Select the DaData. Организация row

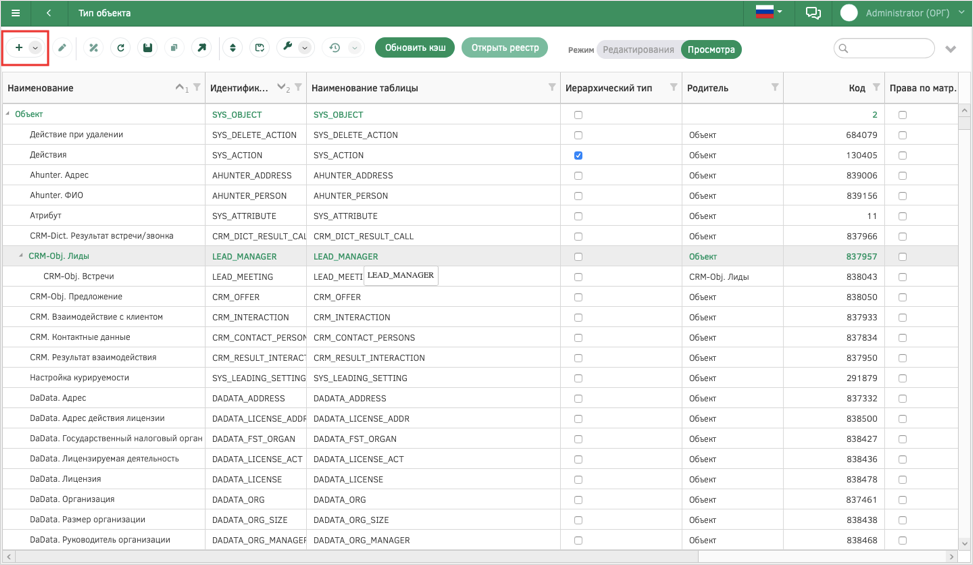[x=480, y=499]
